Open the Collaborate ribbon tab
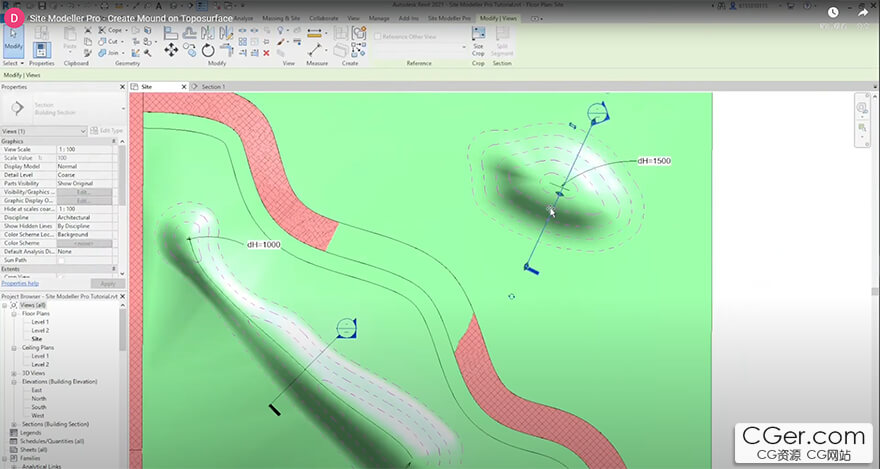The width and height of the screenshot is (880, 469). 324,19
